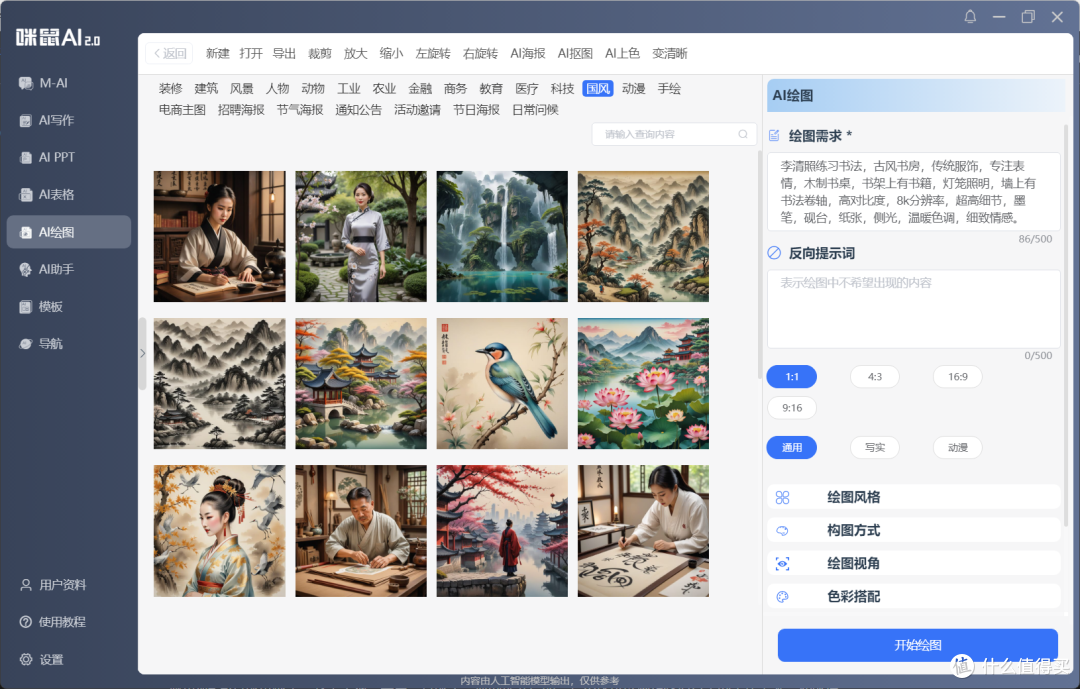The height and width of the screenshot is (689, 1080).
Task: Open the M-AI sidebar icon
Action: coord(25,83)
